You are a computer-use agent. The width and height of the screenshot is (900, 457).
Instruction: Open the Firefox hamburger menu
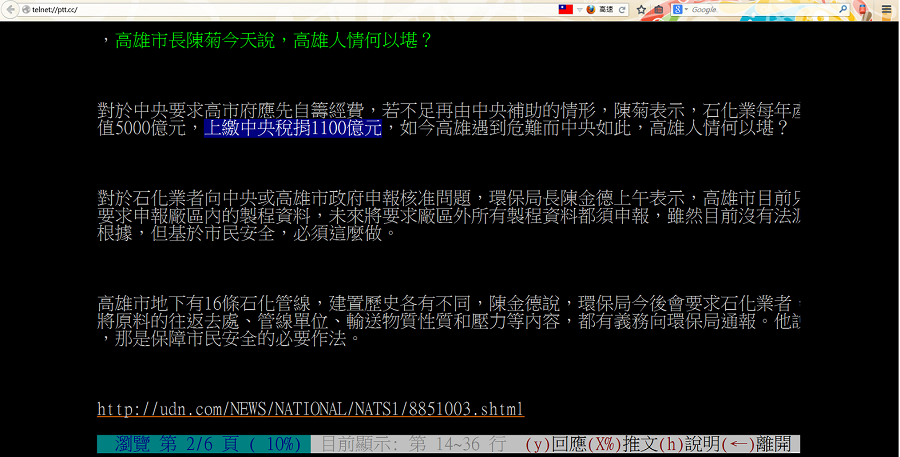[x=887, y=10]
